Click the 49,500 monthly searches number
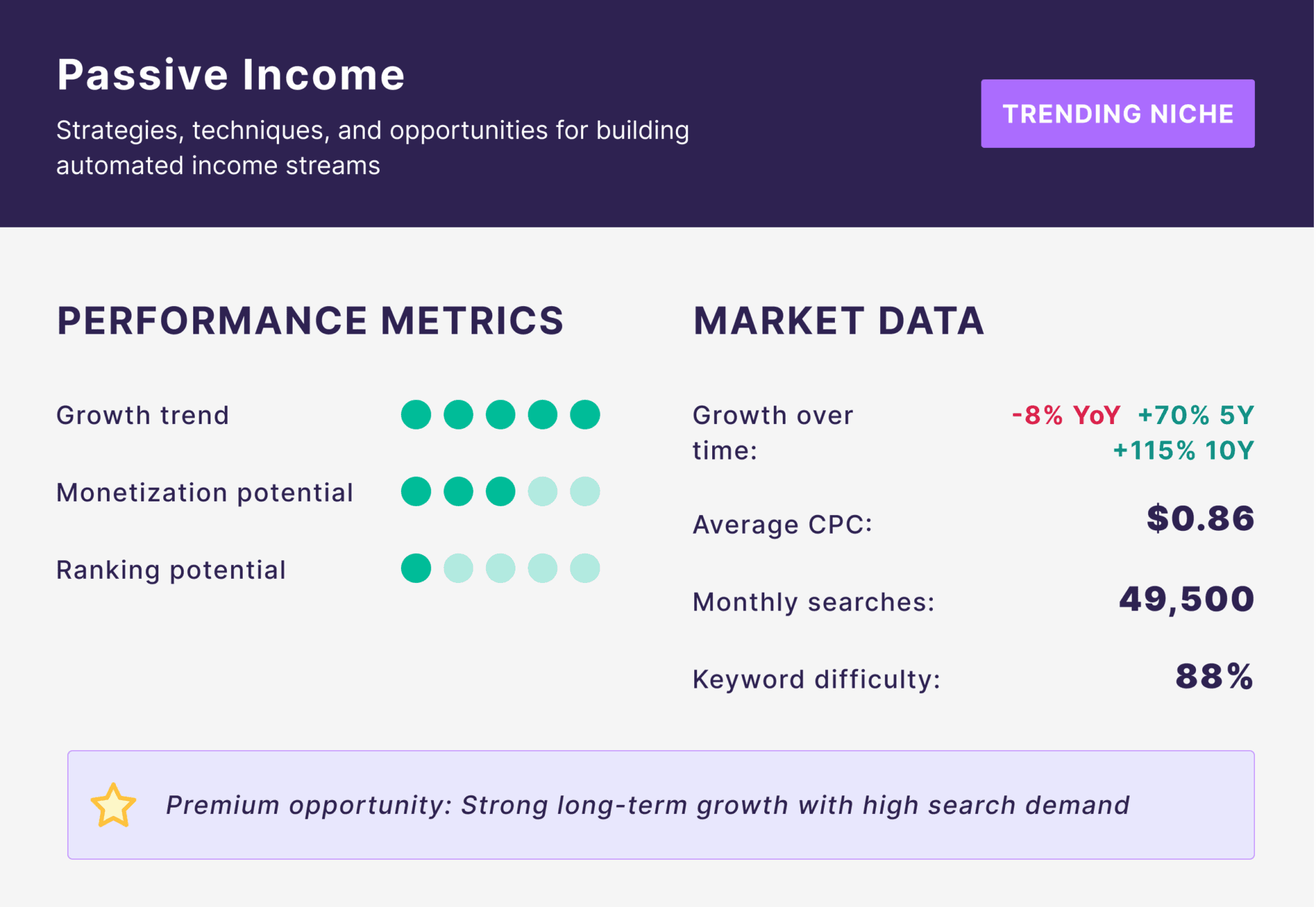 [1186, 599]
